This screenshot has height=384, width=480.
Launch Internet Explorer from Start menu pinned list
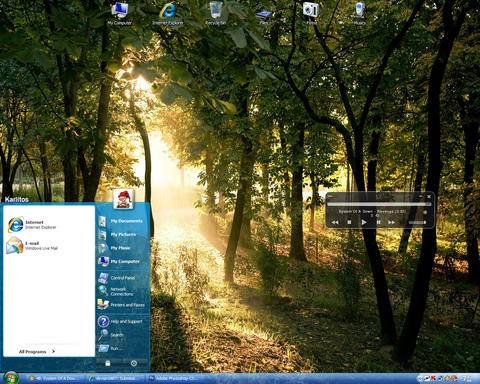[x=32, y=224]
